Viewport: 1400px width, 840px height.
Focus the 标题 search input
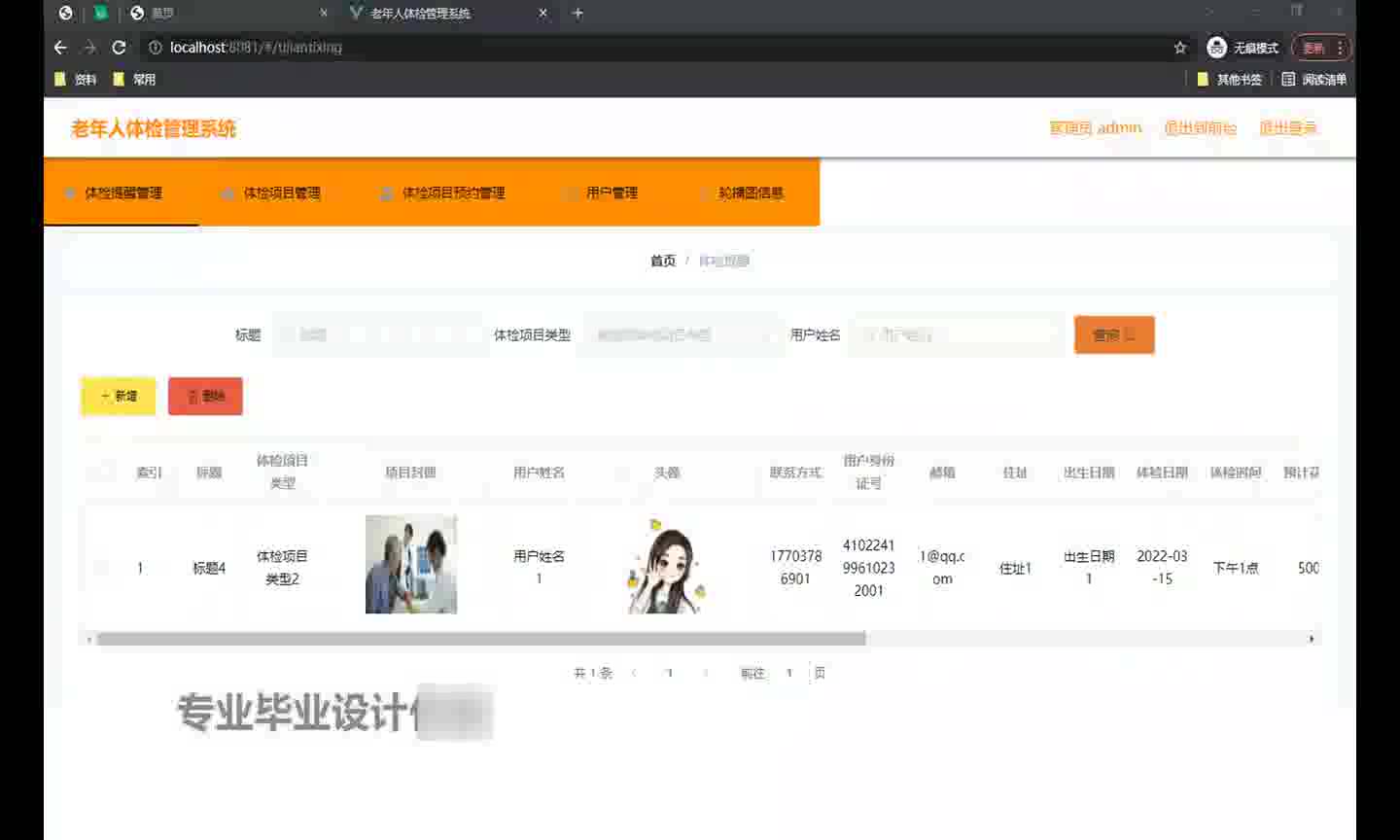coord(375,335)
